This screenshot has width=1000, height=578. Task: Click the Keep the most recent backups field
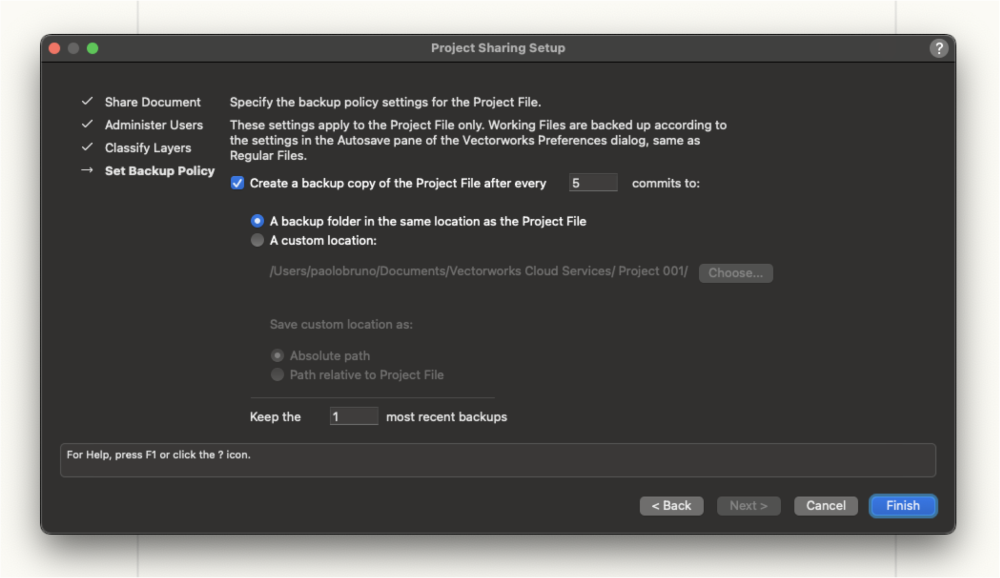point(354,417)
